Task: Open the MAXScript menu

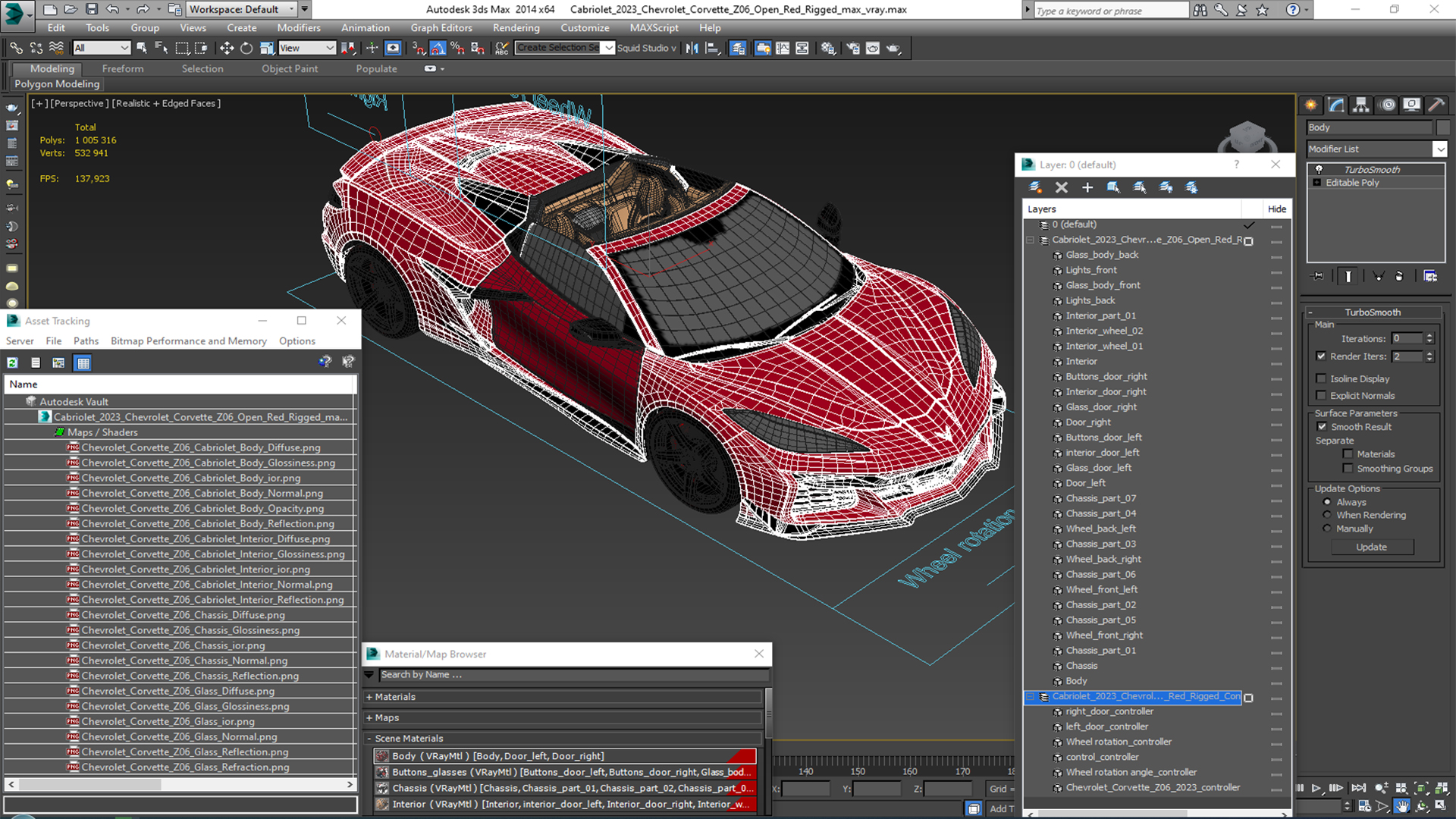Action: point(654,28)
